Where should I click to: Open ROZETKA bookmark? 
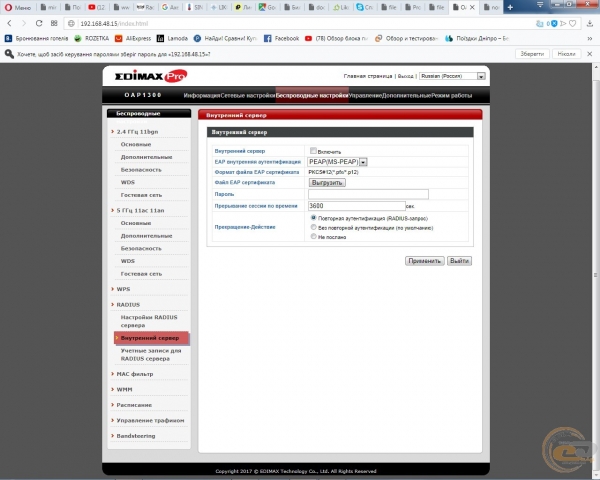(x=92, y=38)
